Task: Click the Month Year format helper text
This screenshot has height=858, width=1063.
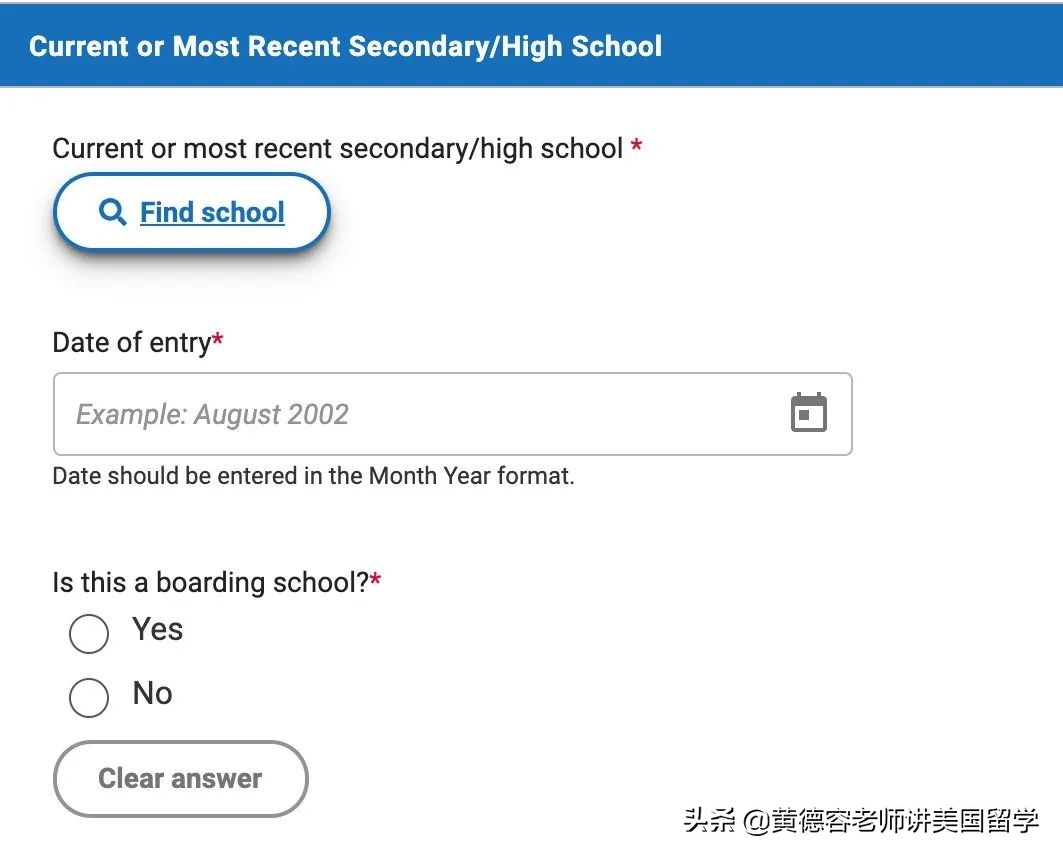Action: [313, 475]
